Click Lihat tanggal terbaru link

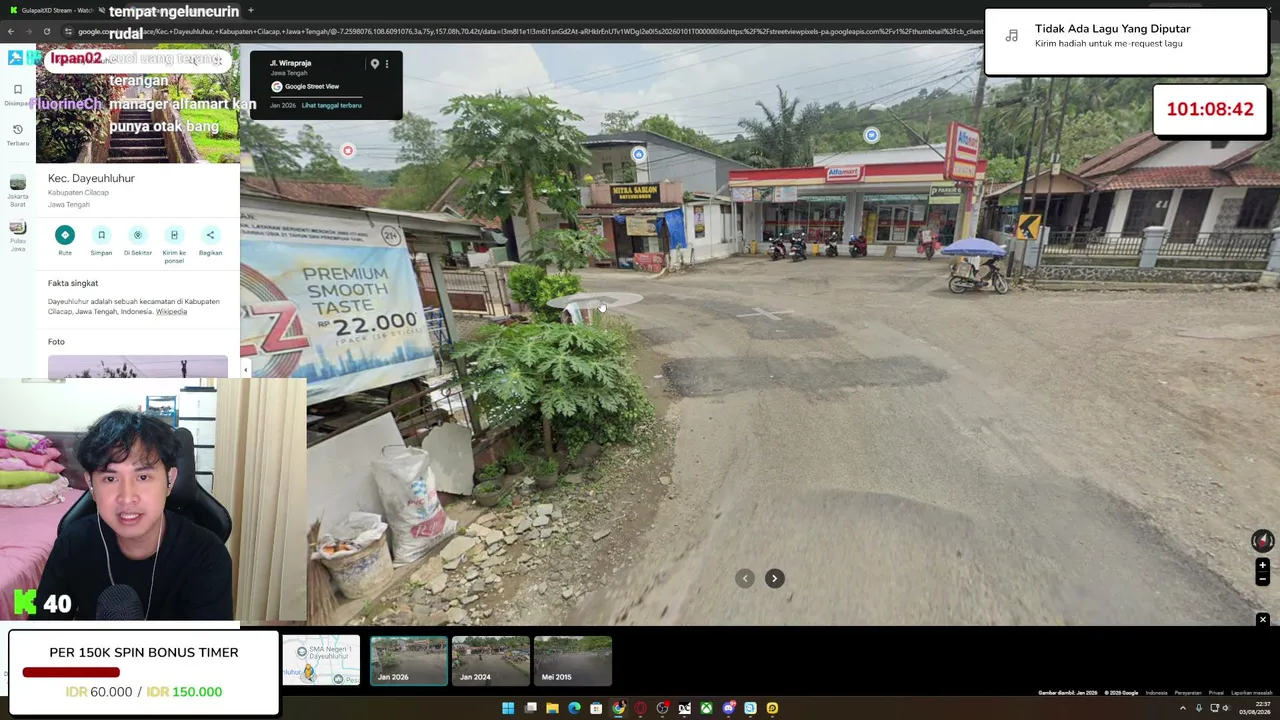click(331, 105)
